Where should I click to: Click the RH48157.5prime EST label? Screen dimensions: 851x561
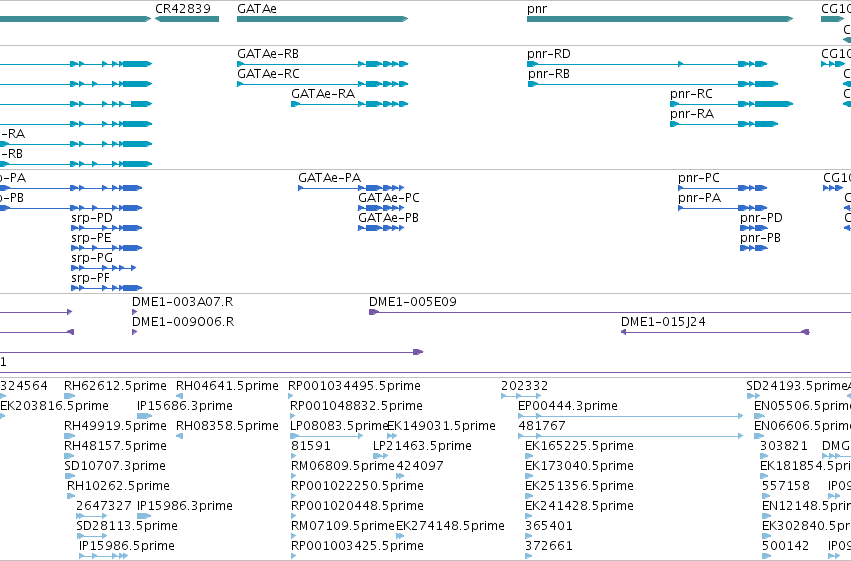tap(115, 447)
